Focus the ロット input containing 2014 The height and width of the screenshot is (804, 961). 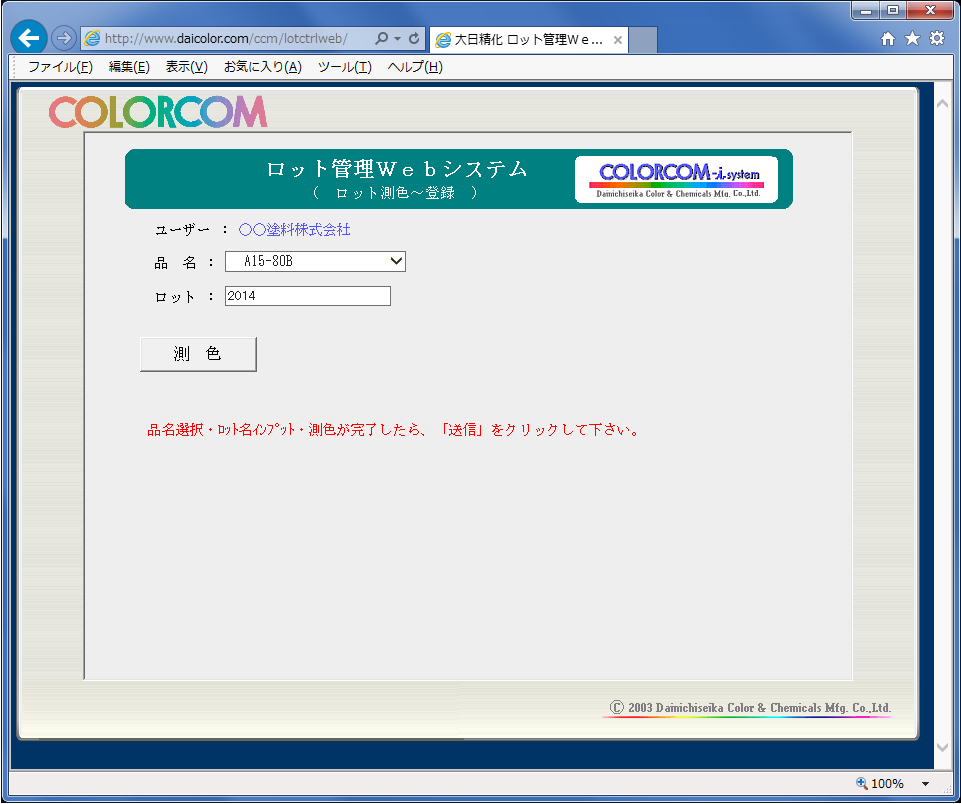pos(308,296)
